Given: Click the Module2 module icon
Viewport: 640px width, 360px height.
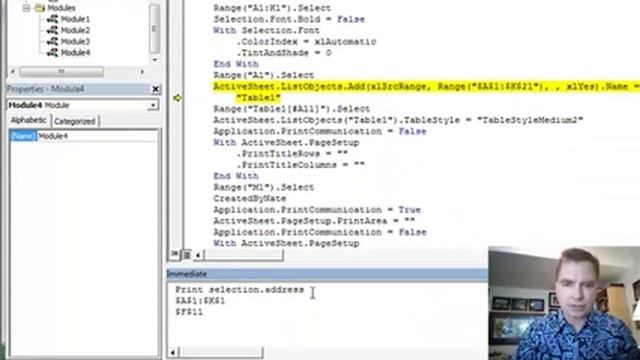Looking at the screenshot, I should point(52,30).
